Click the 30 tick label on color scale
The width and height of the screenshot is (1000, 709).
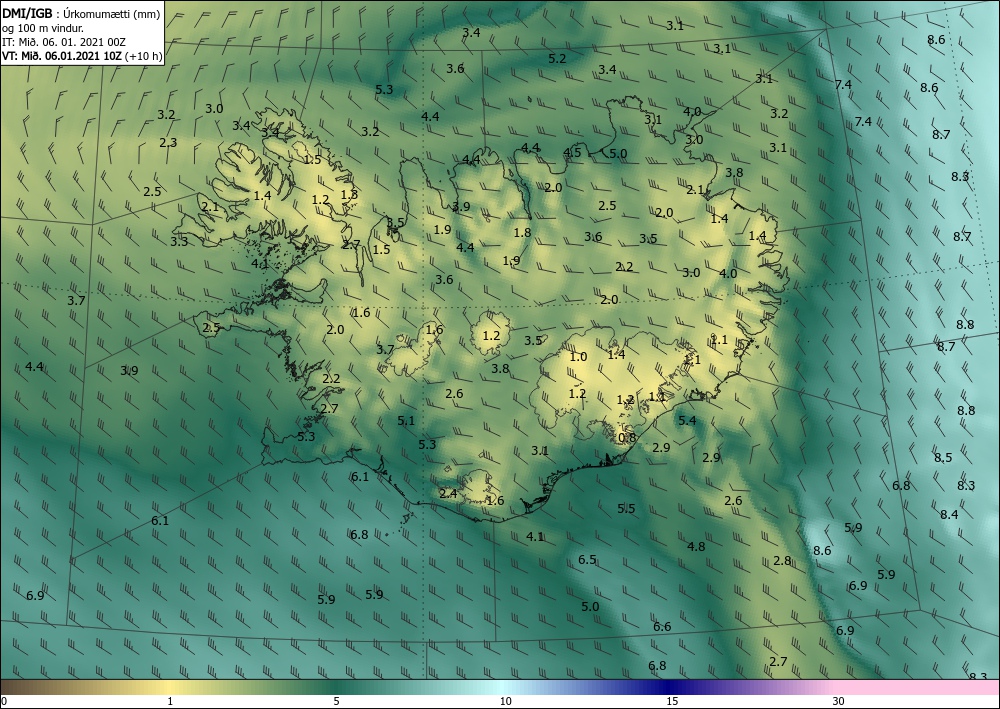tap(839, 701)
